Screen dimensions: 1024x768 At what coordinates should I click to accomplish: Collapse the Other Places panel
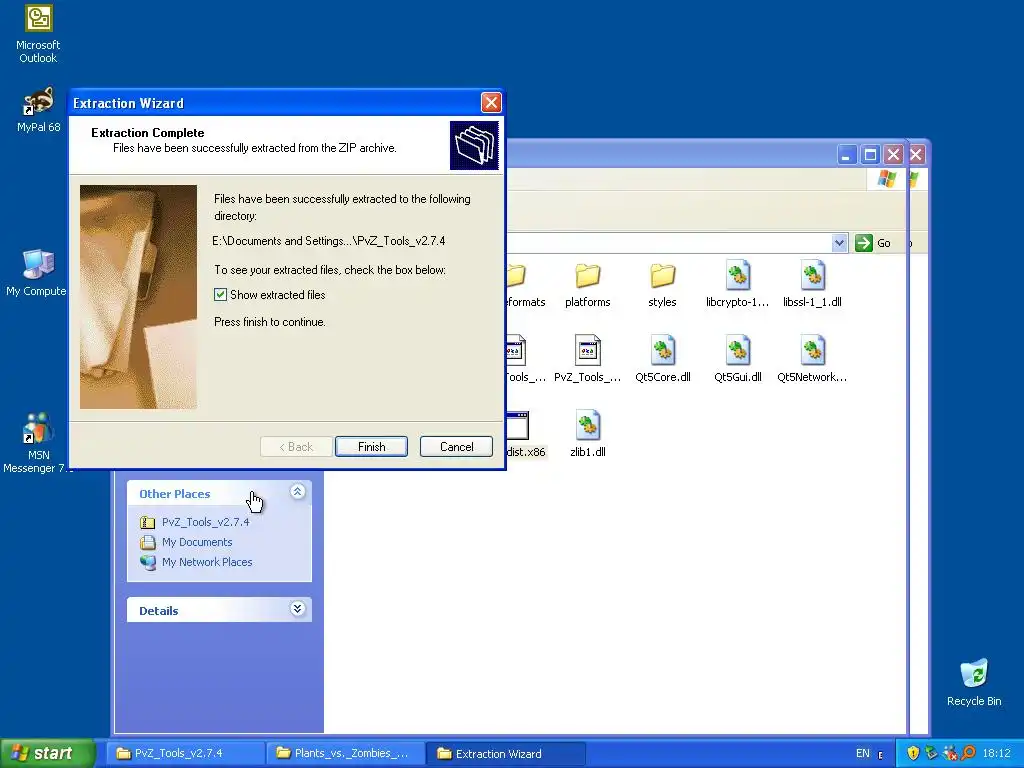click(x=297, y=492)
